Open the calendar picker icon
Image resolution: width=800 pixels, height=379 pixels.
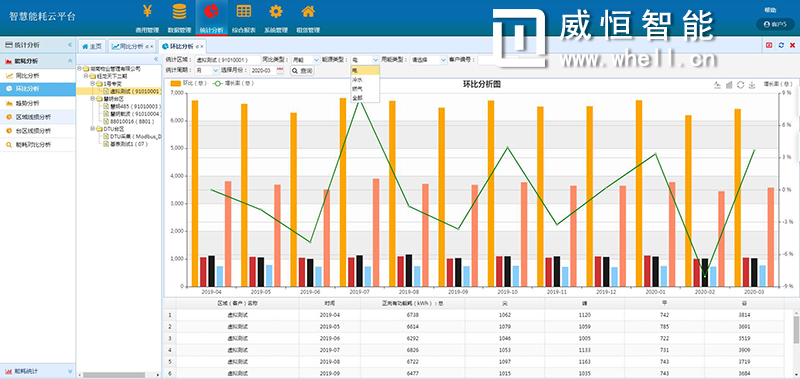[280, 71]
